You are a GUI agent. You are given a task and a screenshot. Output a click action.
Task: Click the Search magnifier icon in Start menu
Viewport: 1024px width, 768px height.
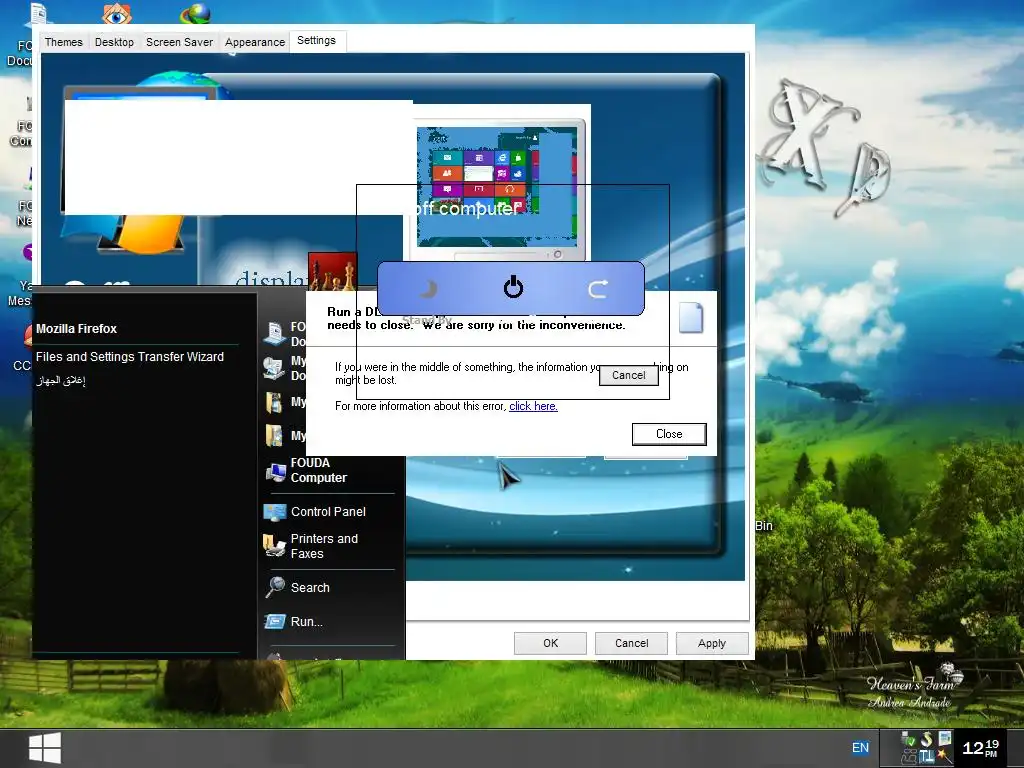[275, 587]
